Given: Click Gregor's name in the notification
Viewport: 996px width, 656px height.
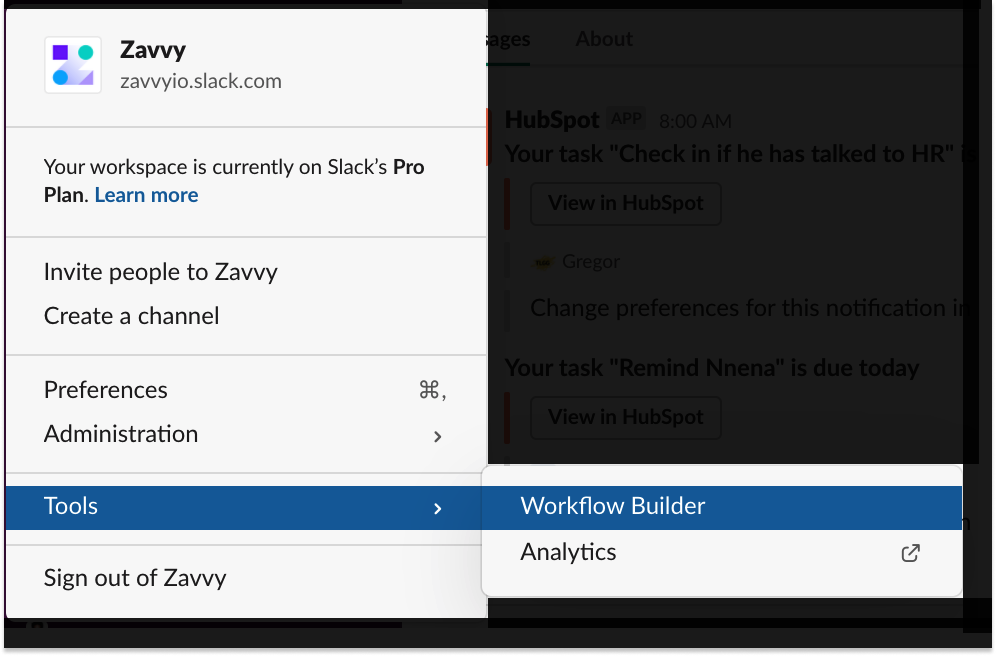Looking at the screenshot, I should (592, 261).
